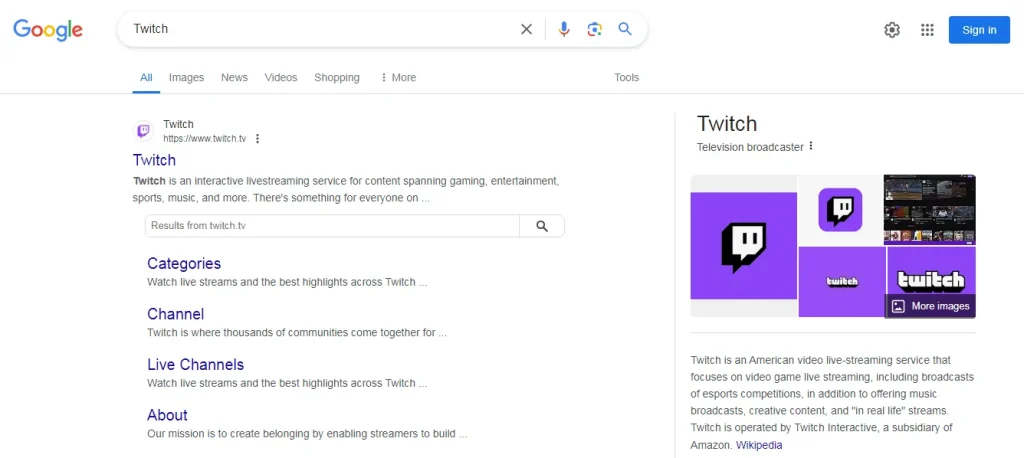1024x458 pixels.
Task: Open Google Lens image search icon
Action: 594,29
